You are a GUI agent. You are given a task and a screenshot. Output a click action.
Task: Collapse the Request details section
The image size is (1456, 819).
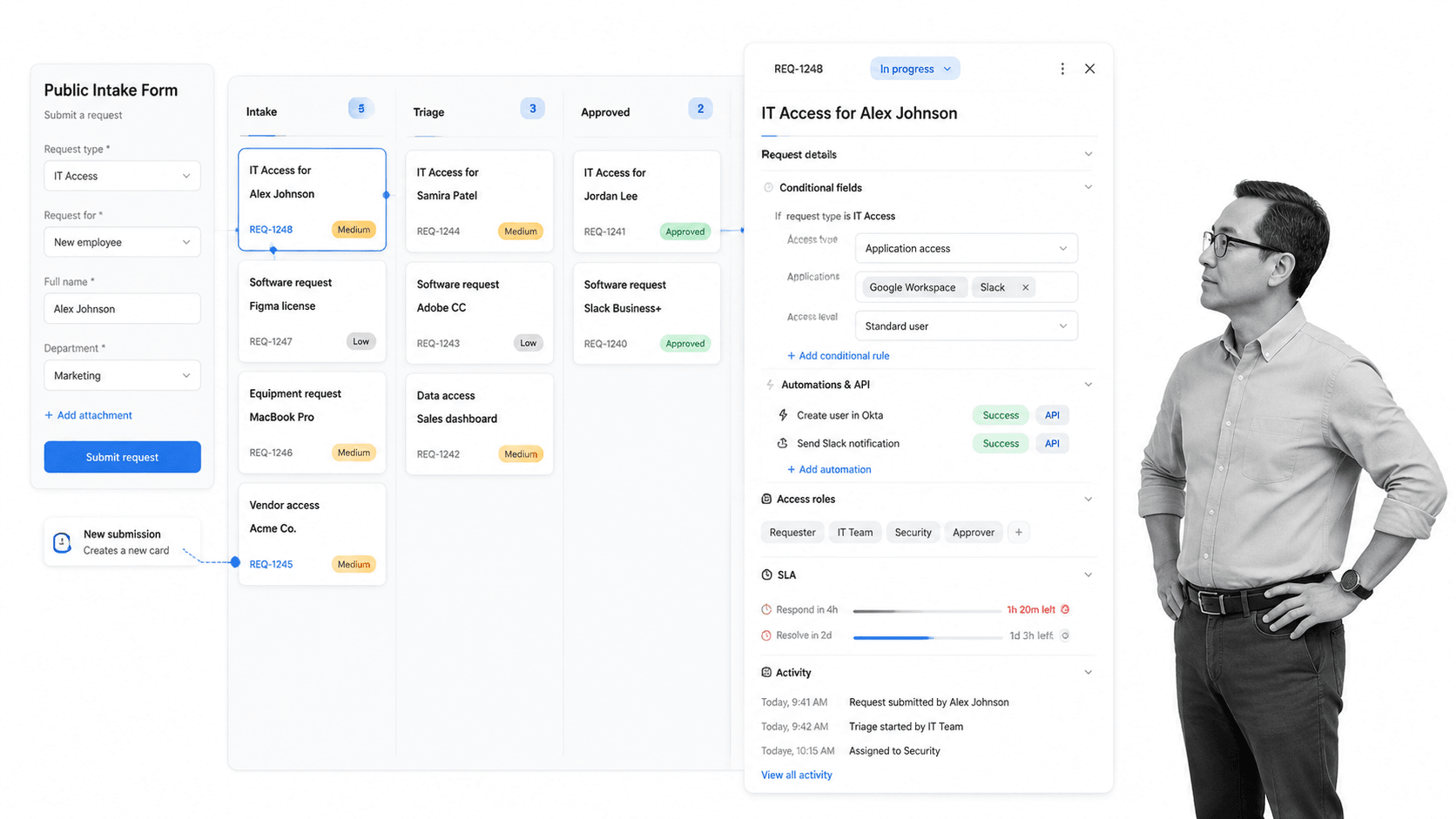[1088, 154]
